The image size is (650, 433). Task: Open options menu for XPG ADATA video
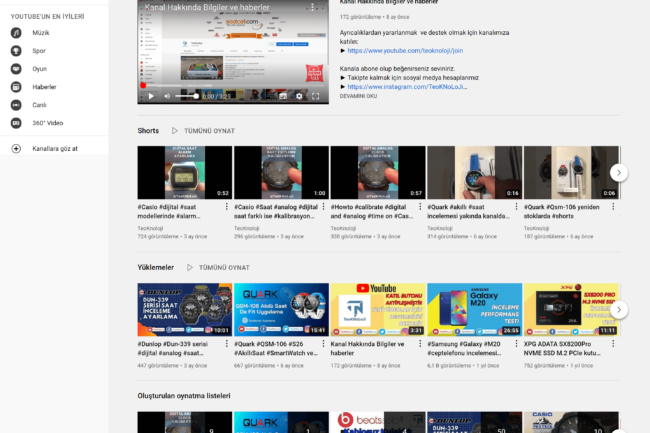click(x=613, y=344)
